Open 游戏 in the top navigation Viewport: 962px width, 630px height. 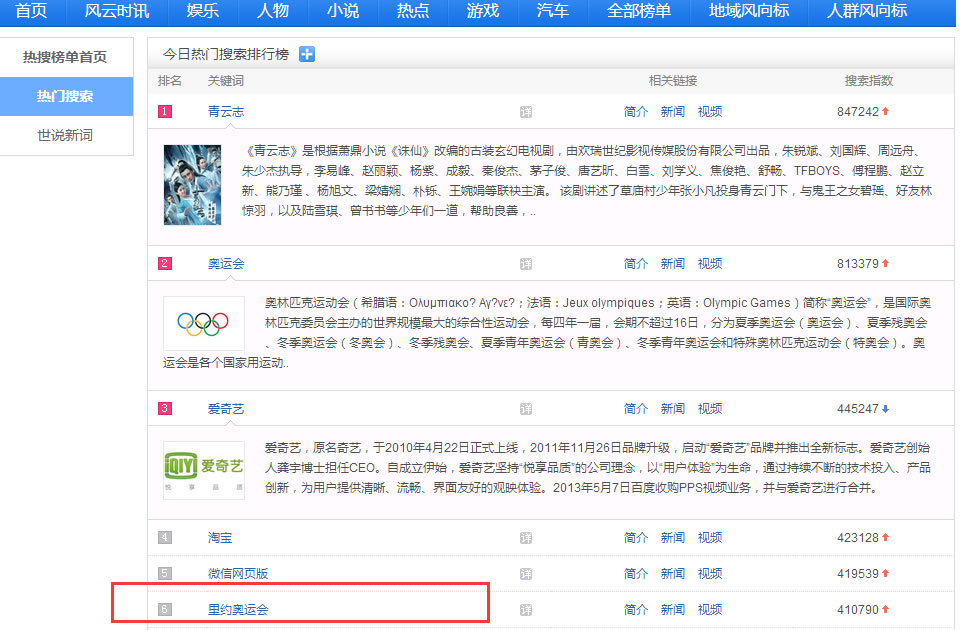click(483, 10)
